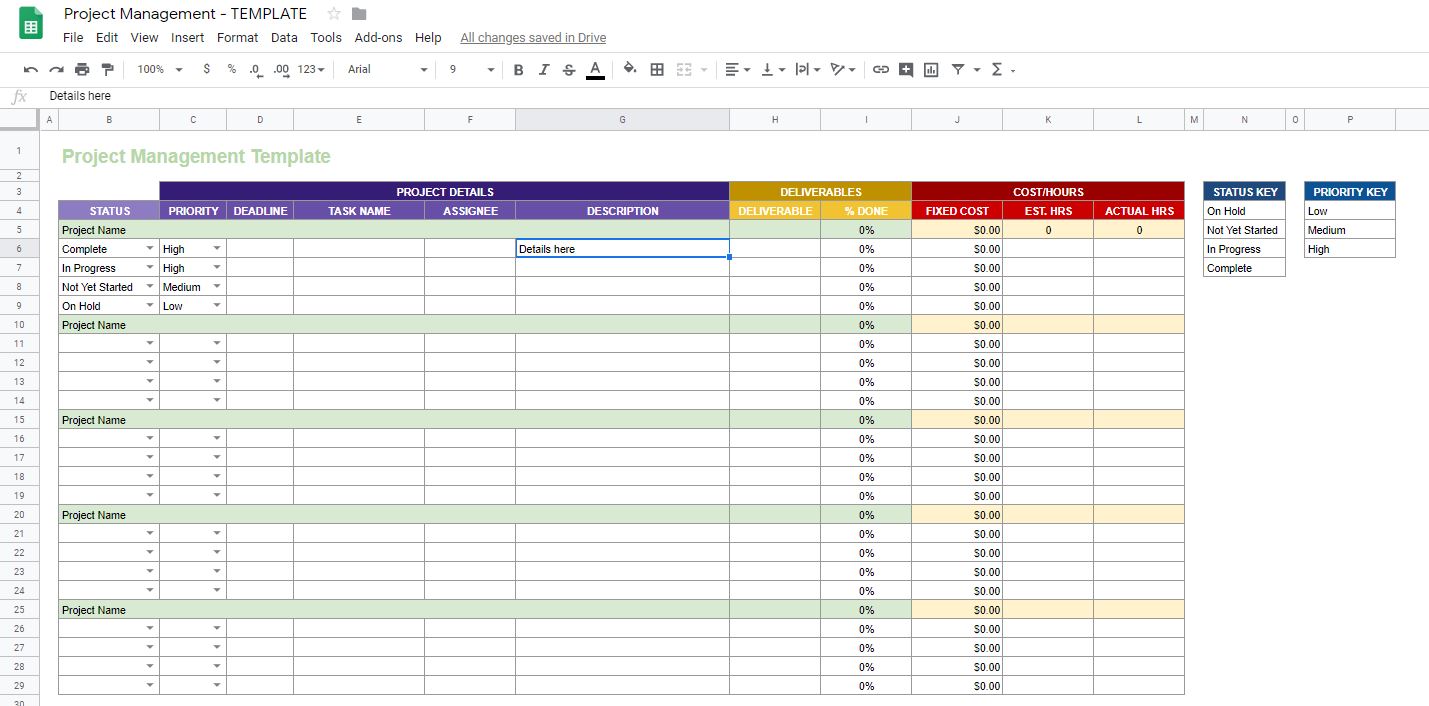
Task: Star the Project Management document
Action: (x=334, y=13)
